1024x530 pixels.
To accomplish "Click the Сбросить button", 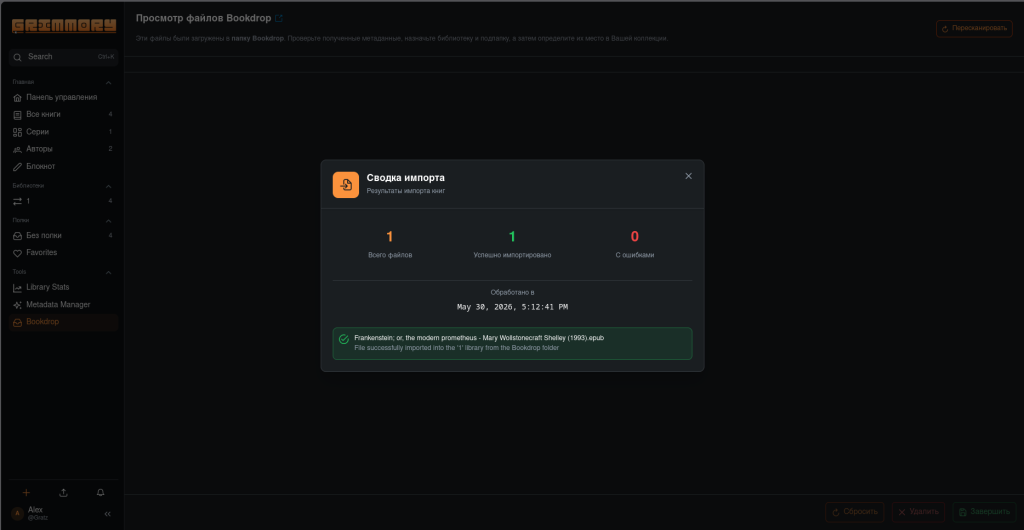I will pos(855,512).
